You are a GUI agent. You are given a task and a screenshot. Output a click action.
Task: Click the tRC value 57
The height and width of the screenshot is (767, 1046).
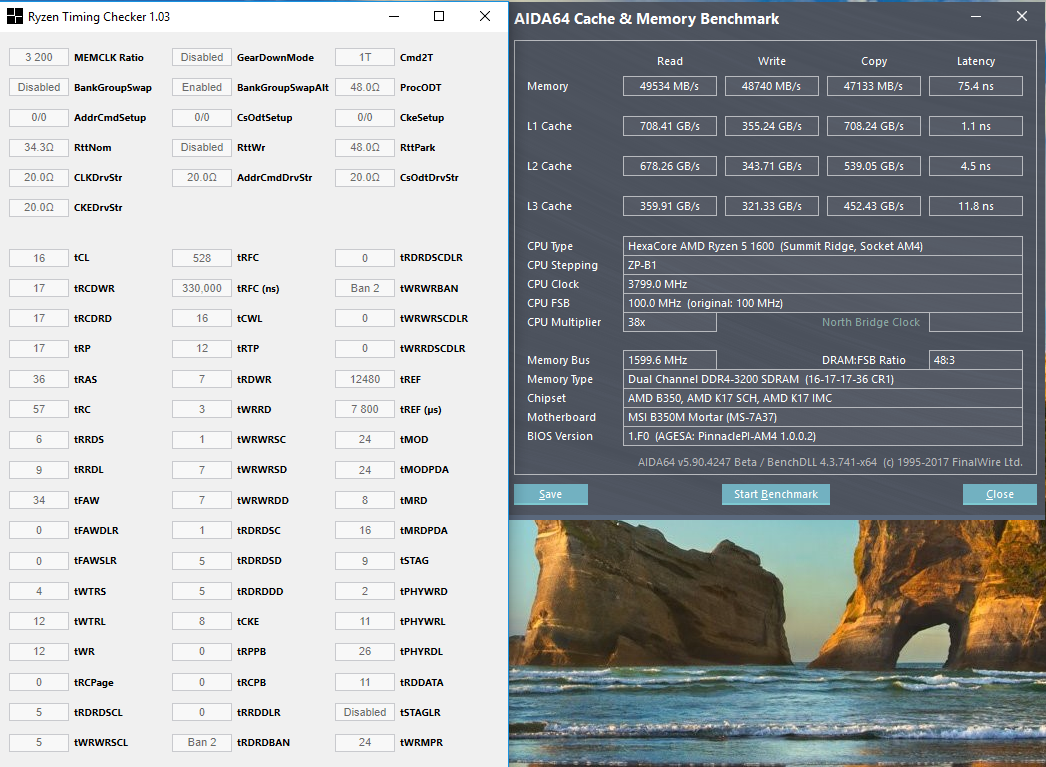pos(39,410)
